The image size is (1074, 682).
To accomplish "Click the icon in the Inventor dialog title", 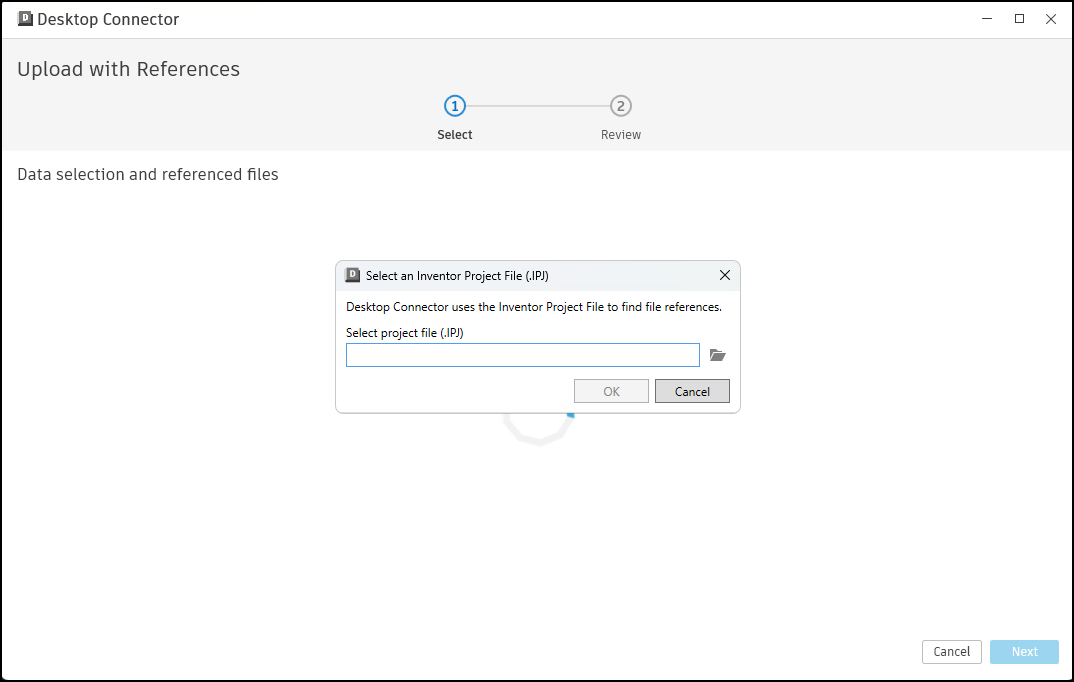I will [x=353, y=275].
